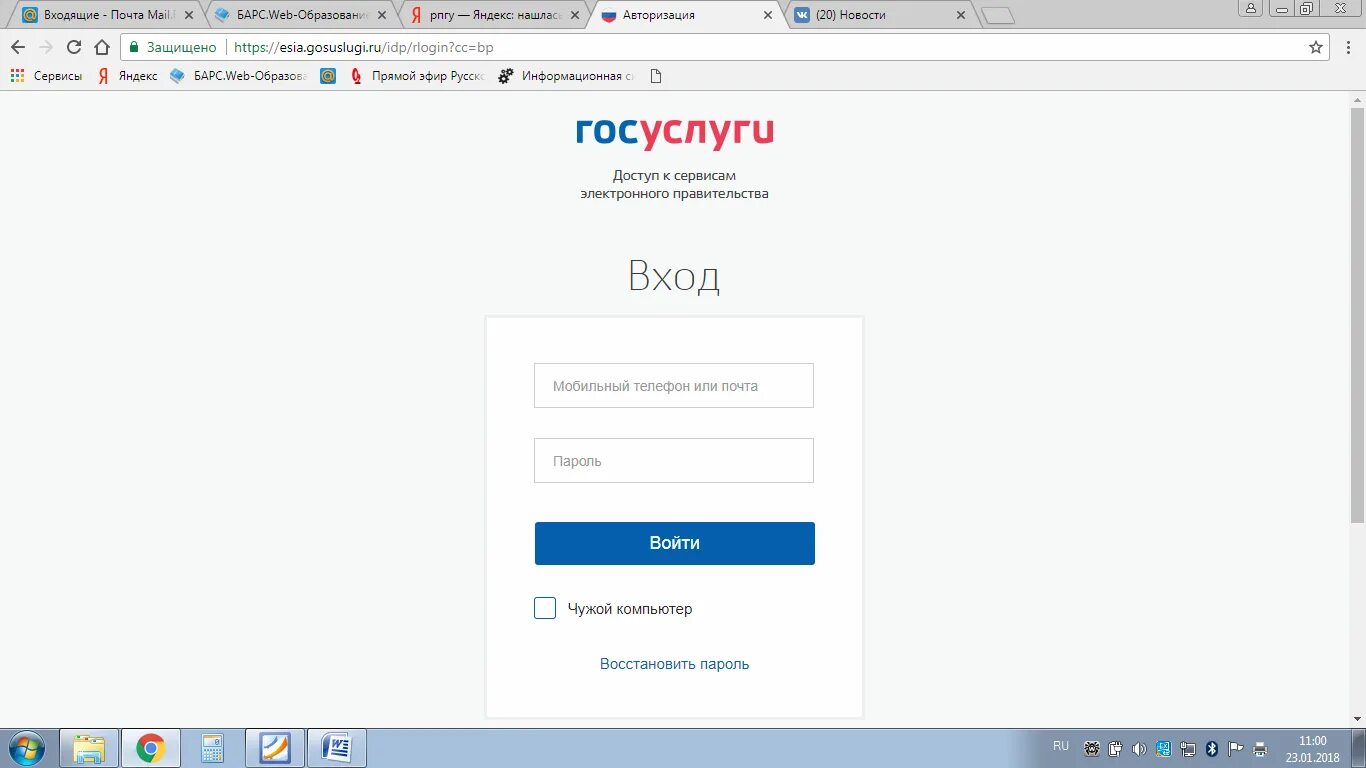Click the Госуслуги logo
This screenshot has height=768, width=1366.
(675, 133)
